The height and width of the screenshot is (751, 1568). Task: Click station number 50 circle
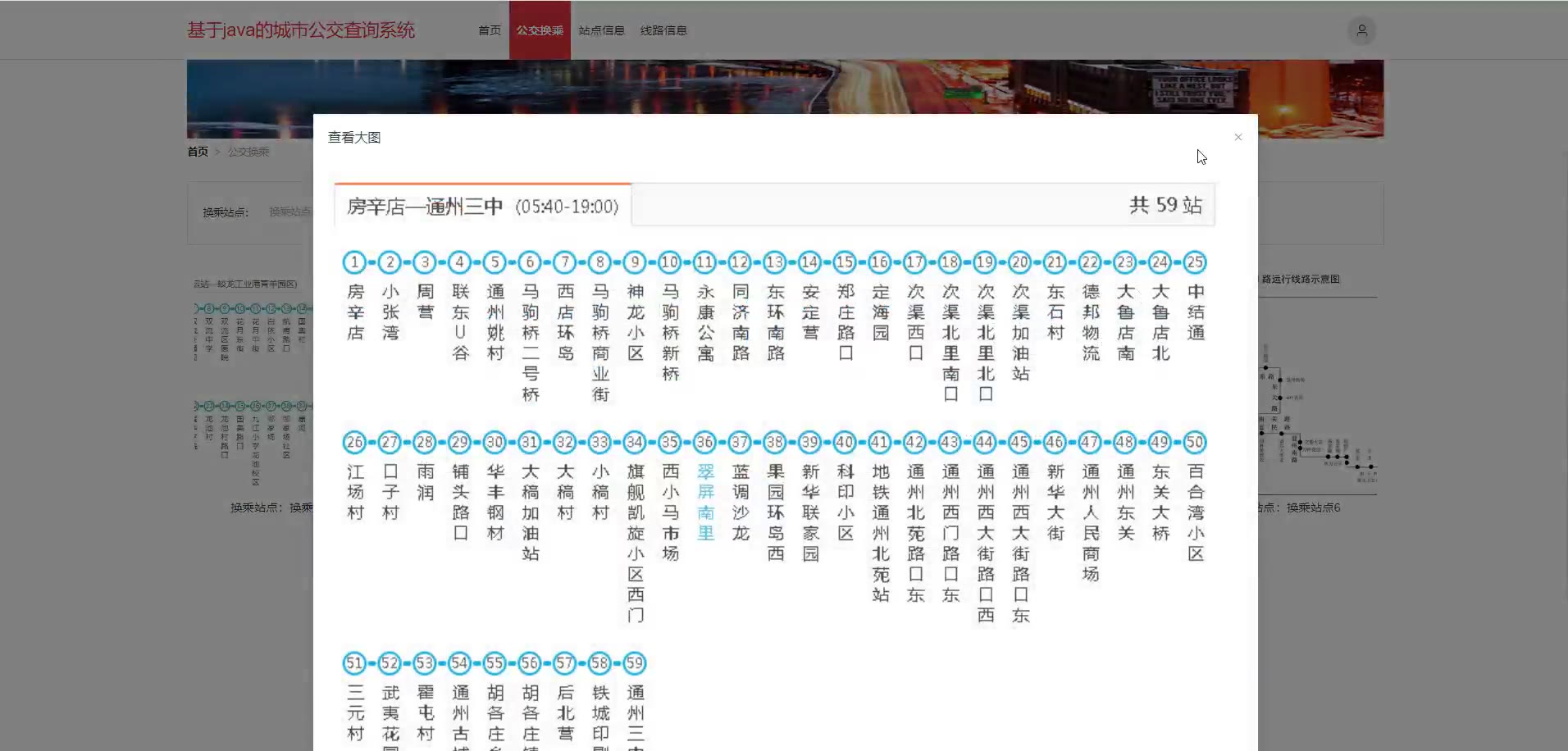[1195, 443]
